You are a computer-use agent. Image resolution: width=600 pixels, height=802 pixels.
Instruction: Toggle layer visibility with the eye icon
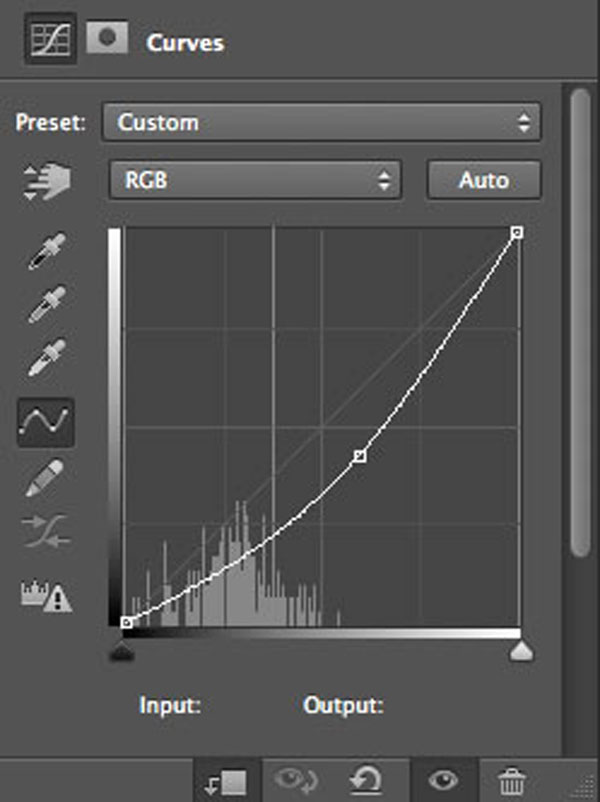coord(443,781)
